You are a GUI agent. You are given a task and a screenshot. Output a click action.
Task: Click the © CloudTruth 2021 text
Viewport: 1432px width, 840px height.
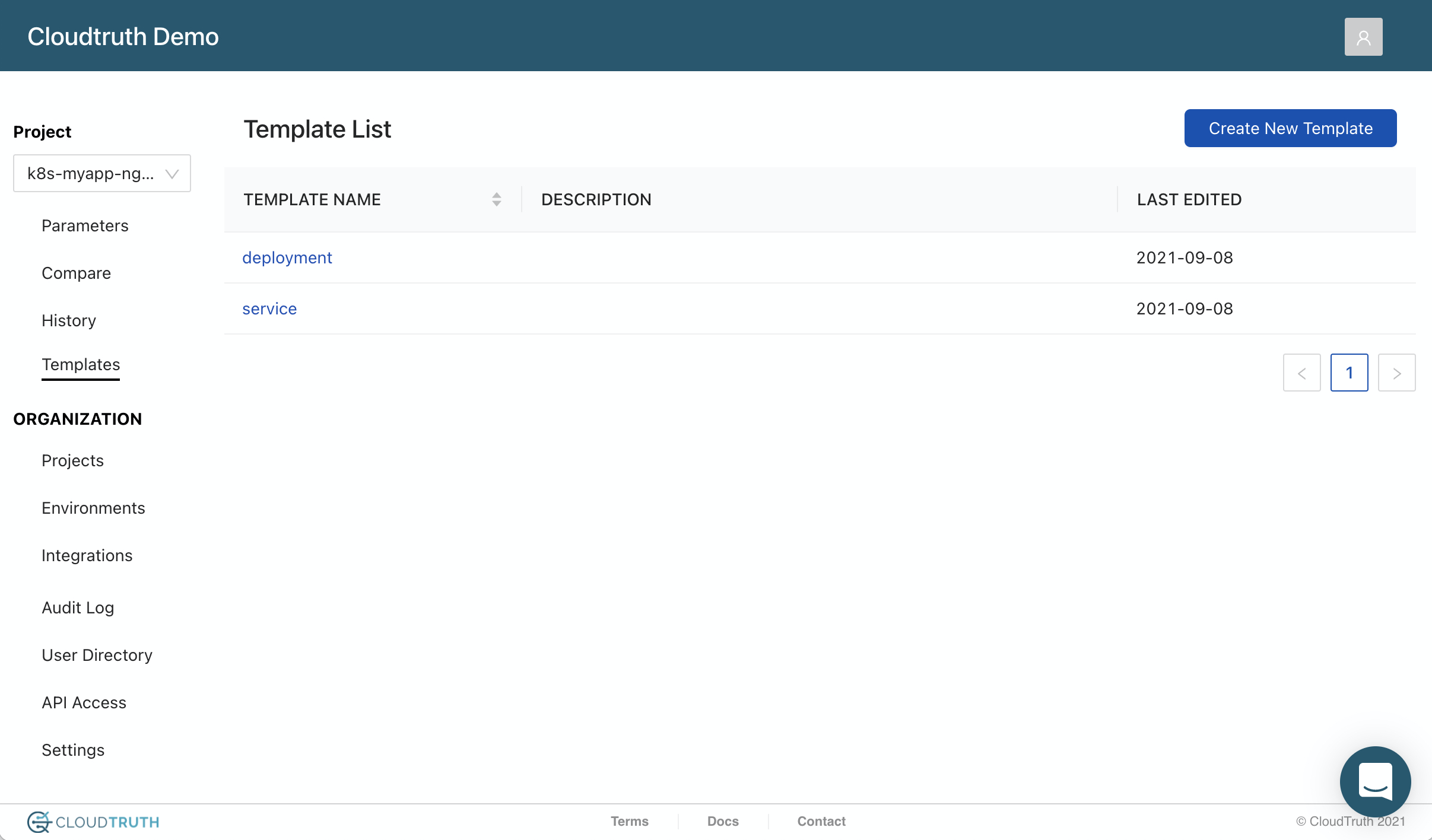point(1351,821)
